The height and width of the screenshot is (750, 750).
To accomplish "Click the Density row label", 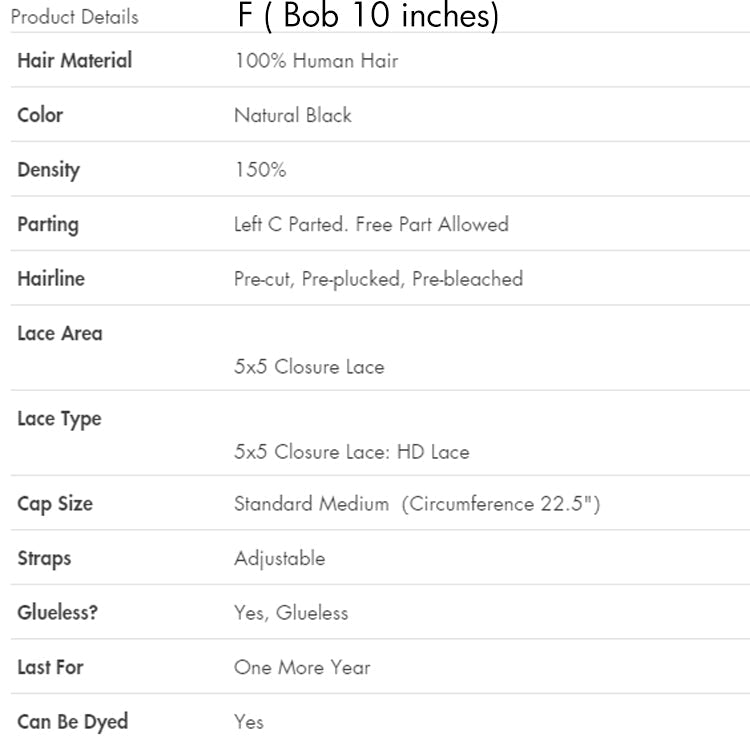I will [x=48, y=169].
